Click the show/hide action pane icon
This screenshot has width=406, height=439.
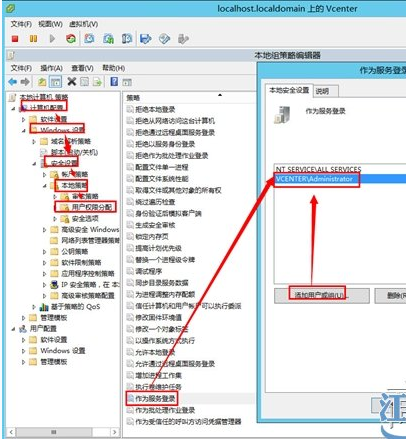[x=127, y=82]
